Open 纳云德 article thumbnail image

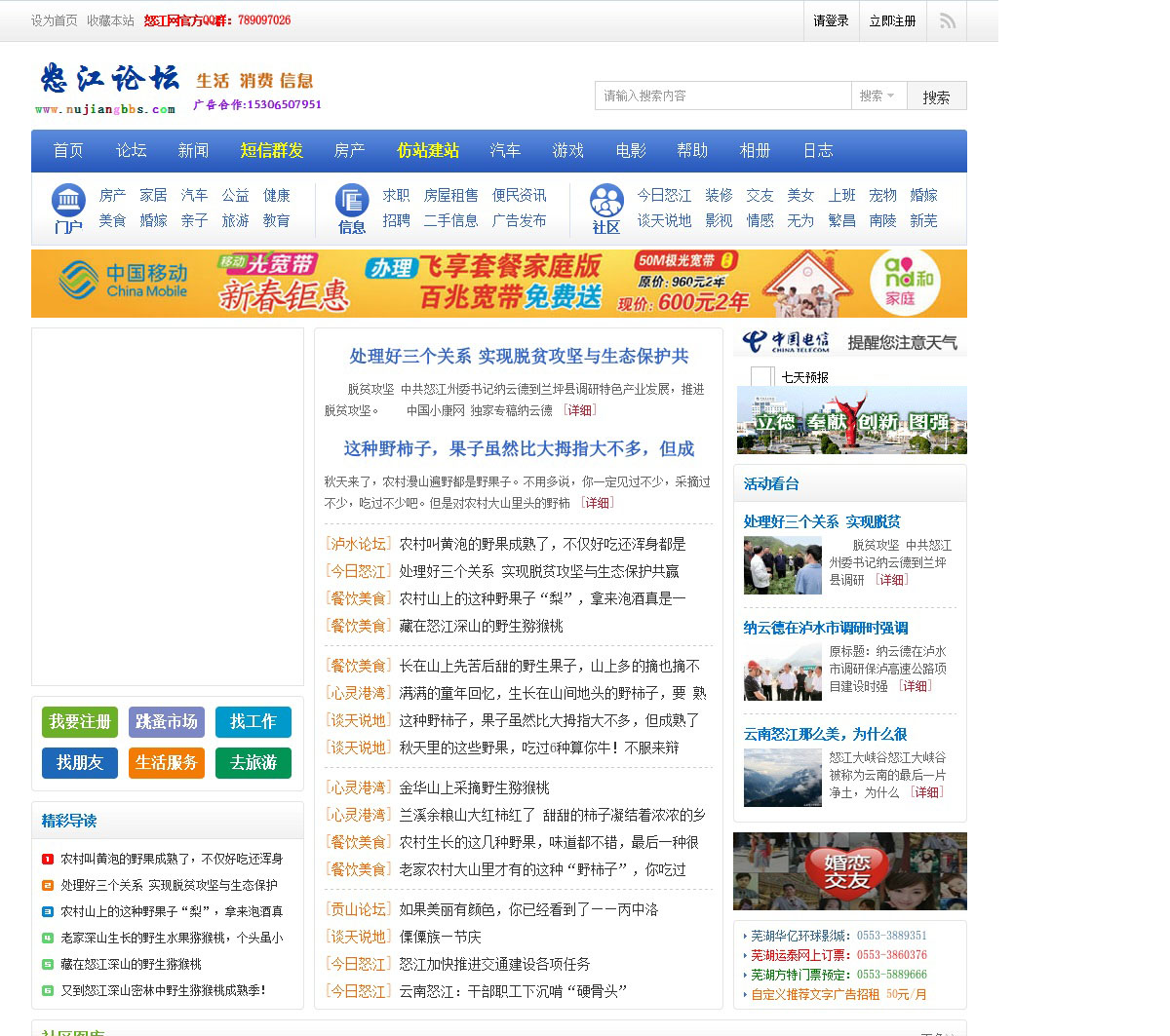click(783, 671)
